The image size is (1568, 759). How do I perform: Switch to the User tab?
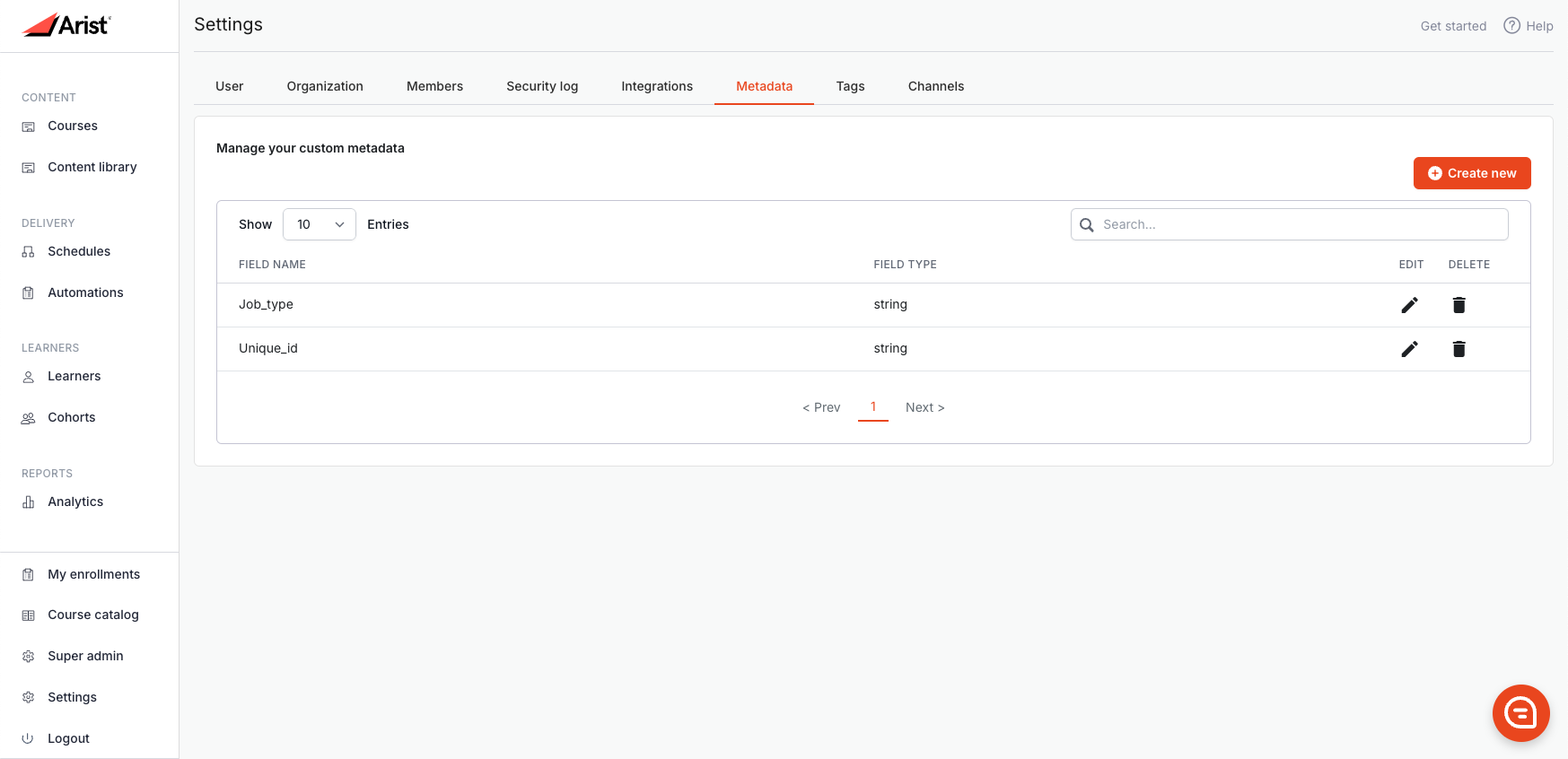(230, 86)
